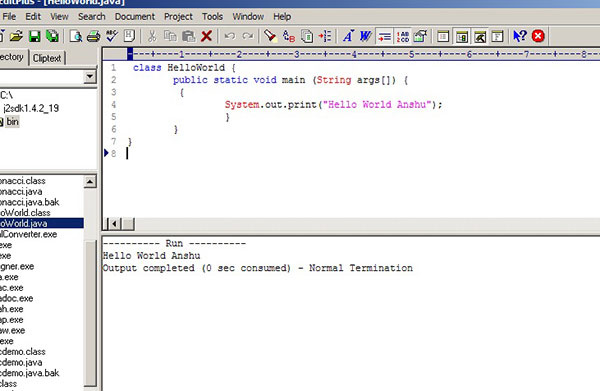Expand the drive selection dropdown
Screen dimensions: 600x391
coord(90,77)
